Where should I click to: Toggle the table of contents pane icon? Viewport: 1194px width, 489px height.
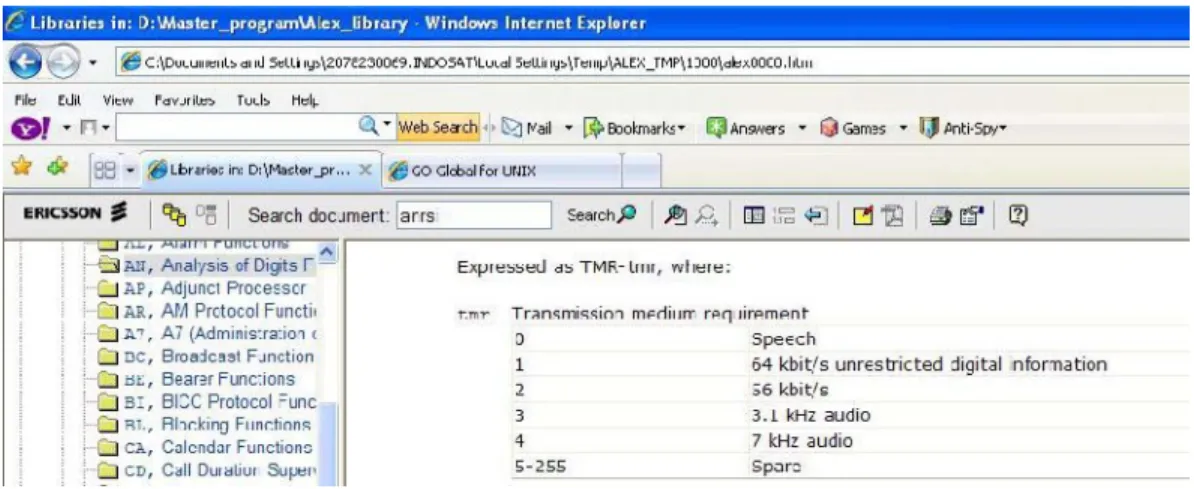click(755, 216)
